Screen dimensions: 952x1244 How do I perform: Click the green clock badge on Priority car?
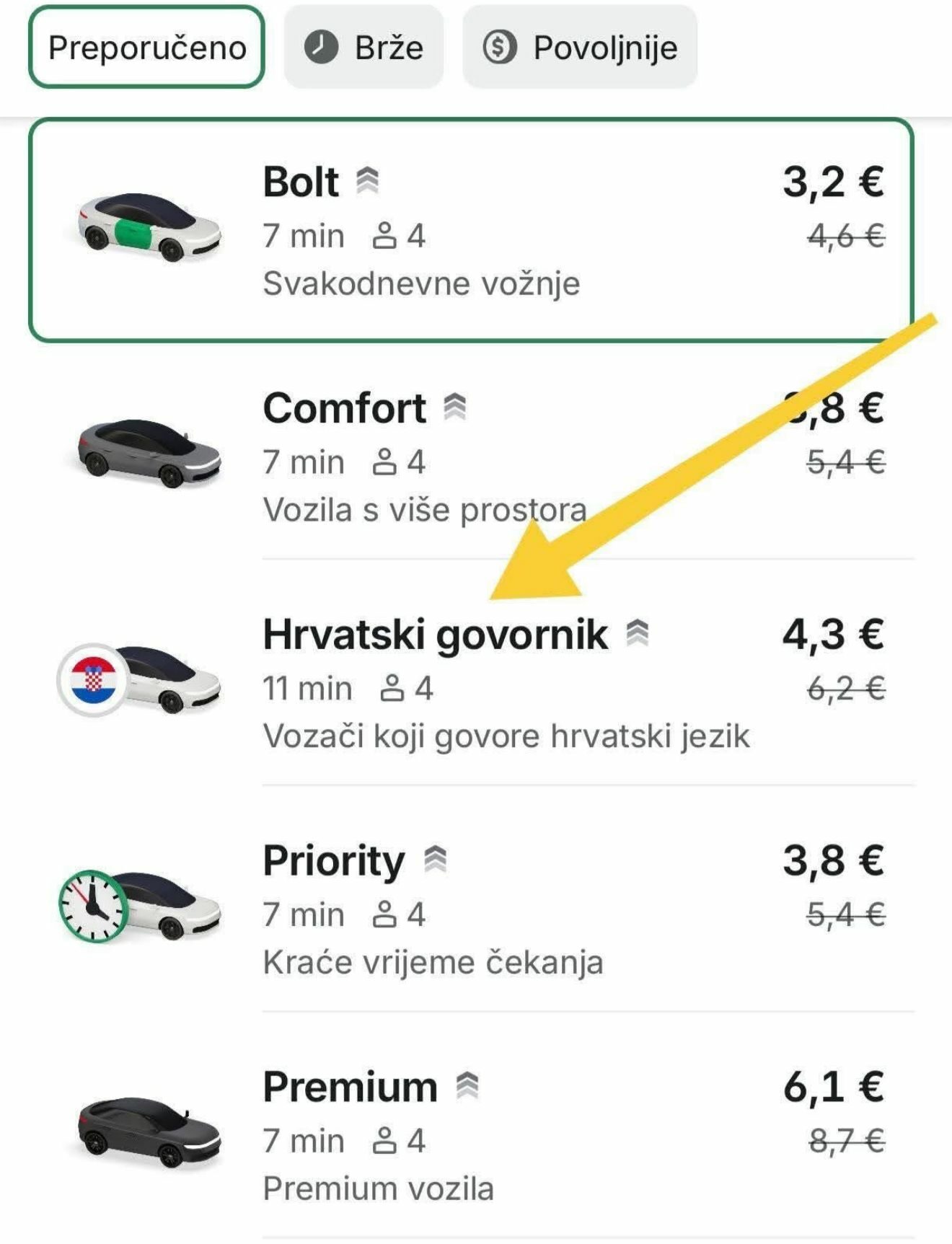click(x=94, y=906)
